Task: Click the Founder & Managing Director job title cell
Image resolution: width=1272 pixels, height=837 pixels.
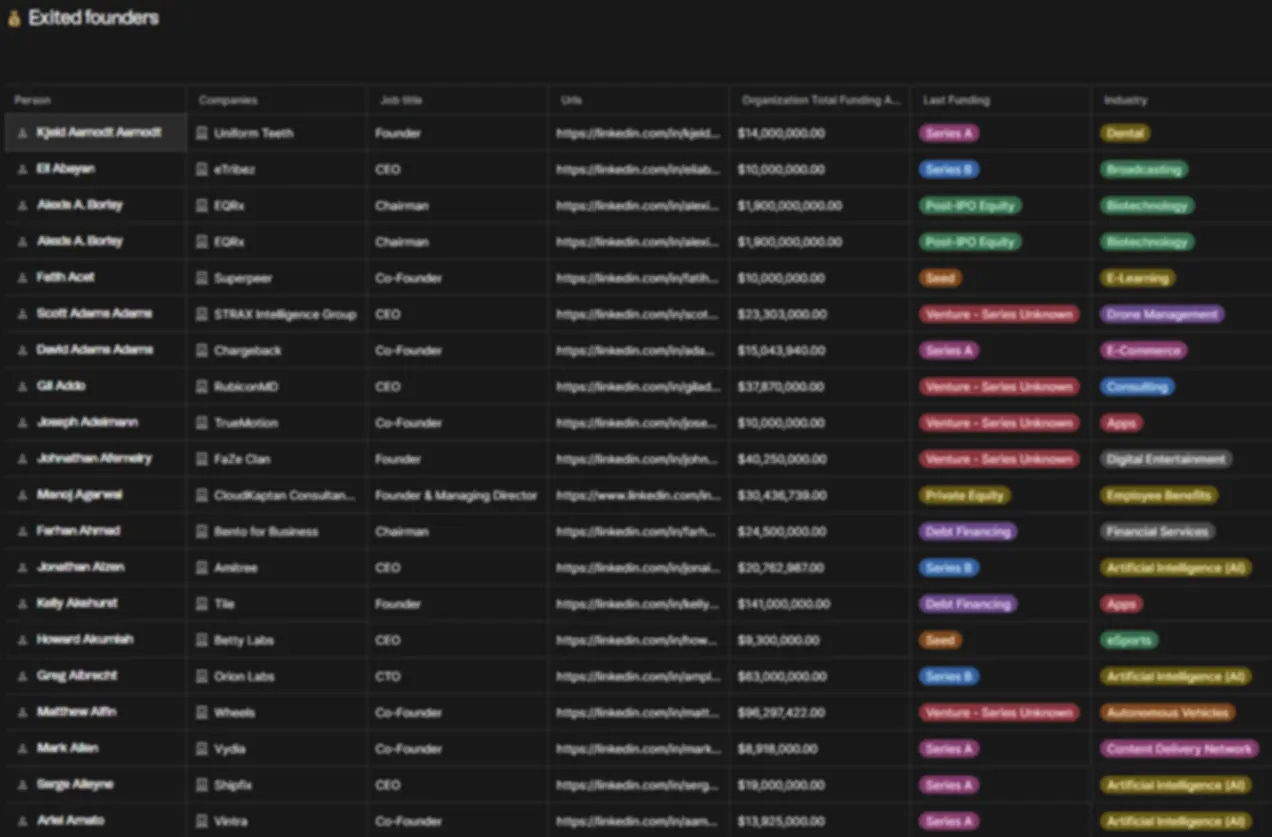Action: (x=458, y=495)
